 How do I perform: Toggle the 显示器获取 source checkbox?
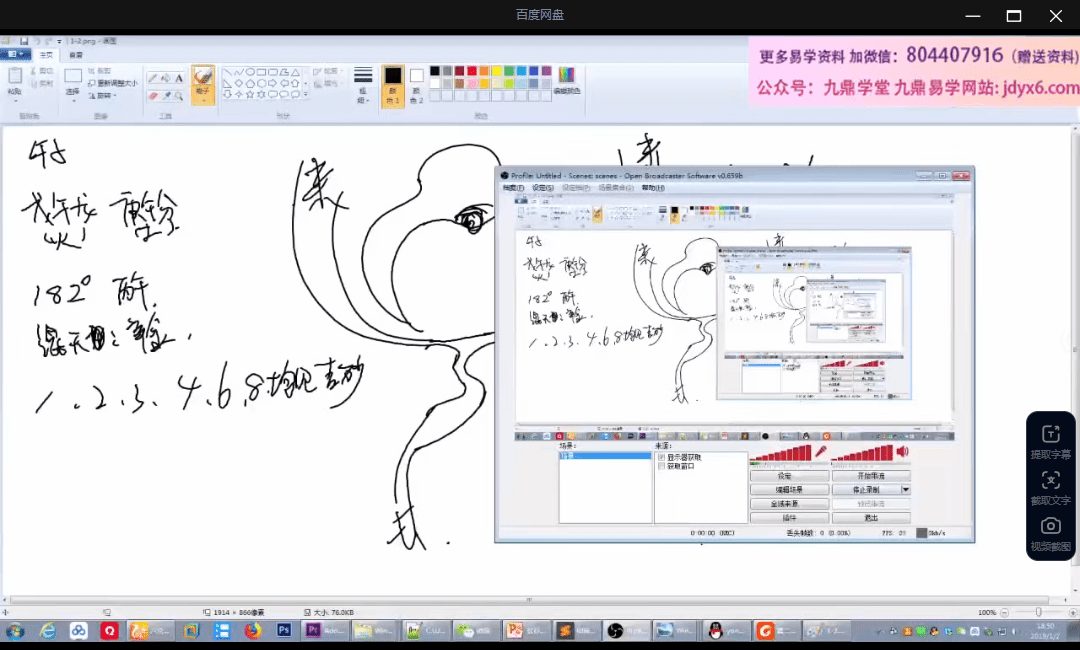tap(661, 457)
